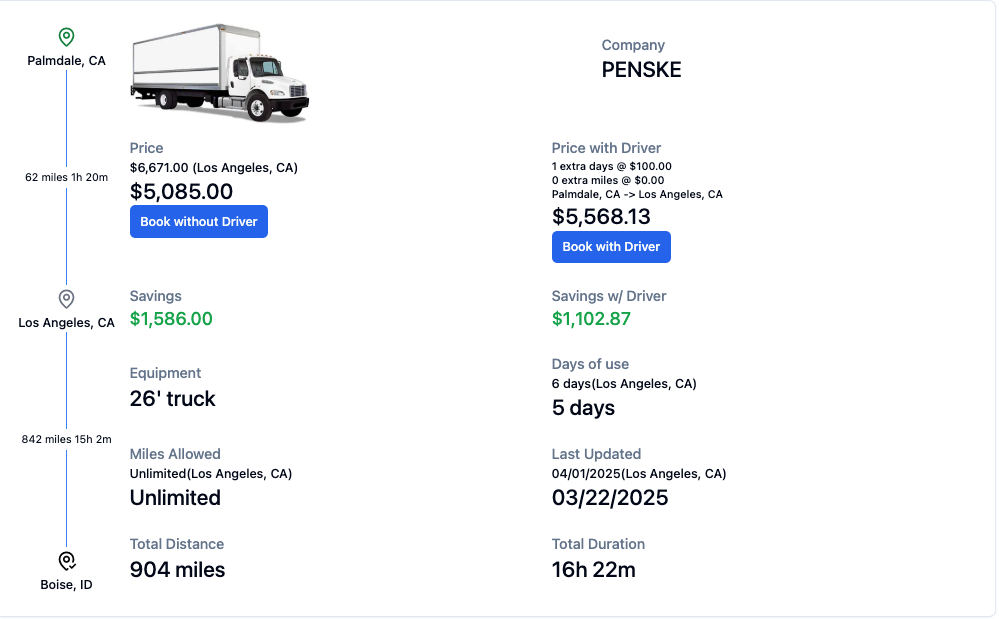Click the green $1,102.87 driver savings value
This screenshot has height=619, width=999.
591,318
